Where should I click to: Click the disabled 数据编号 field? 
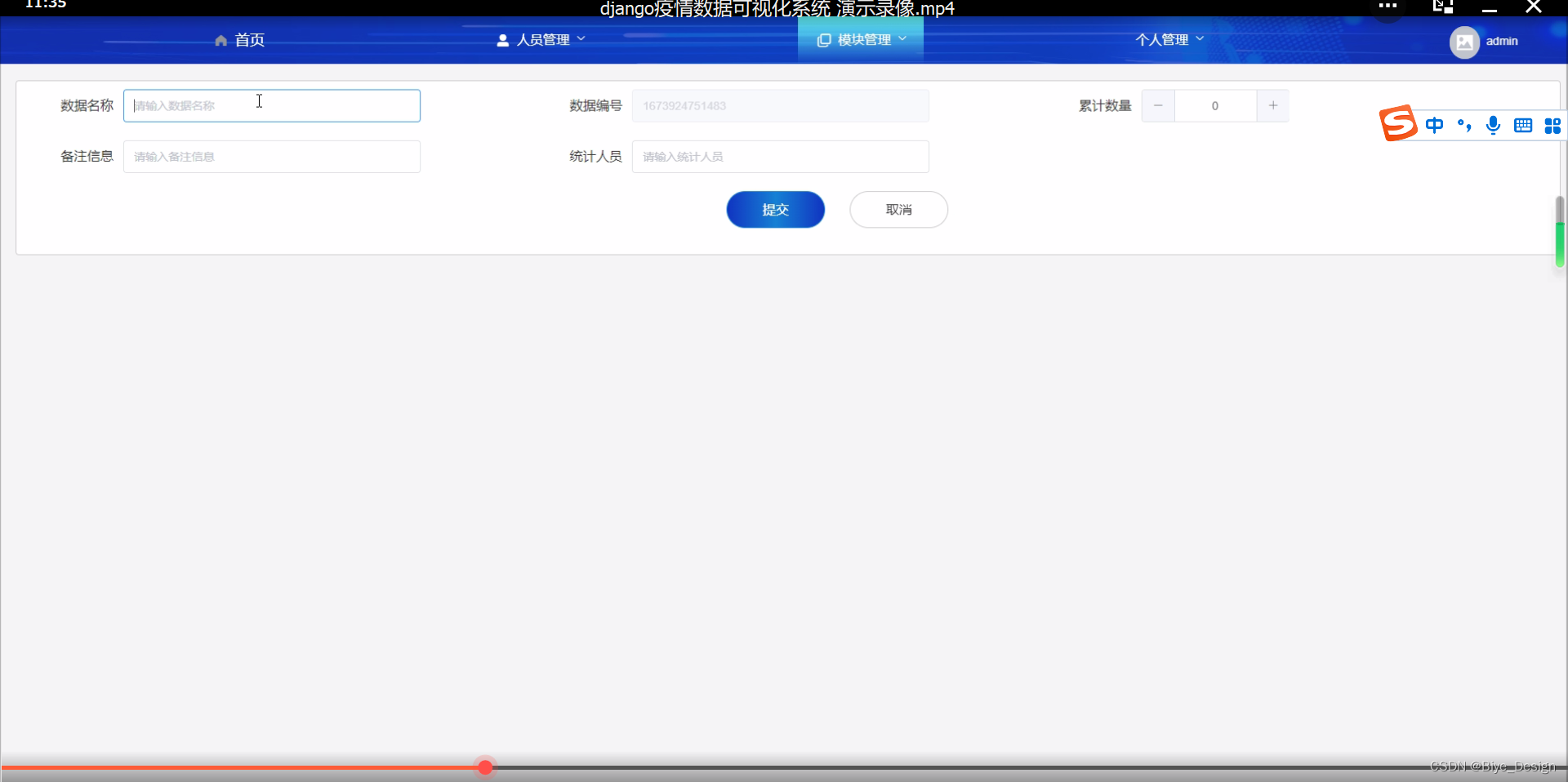tap(781, 106)
